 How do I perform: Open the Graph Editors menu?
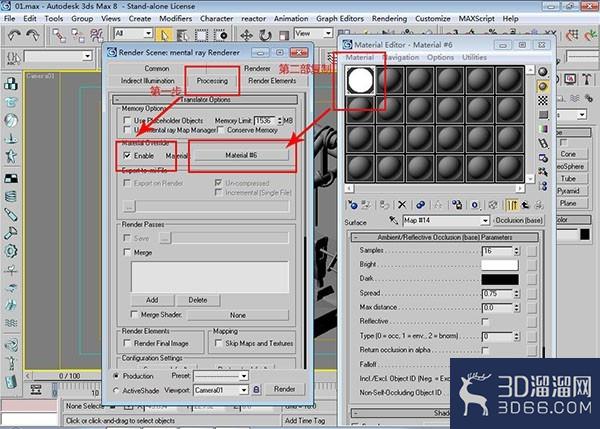click(340, 18)
